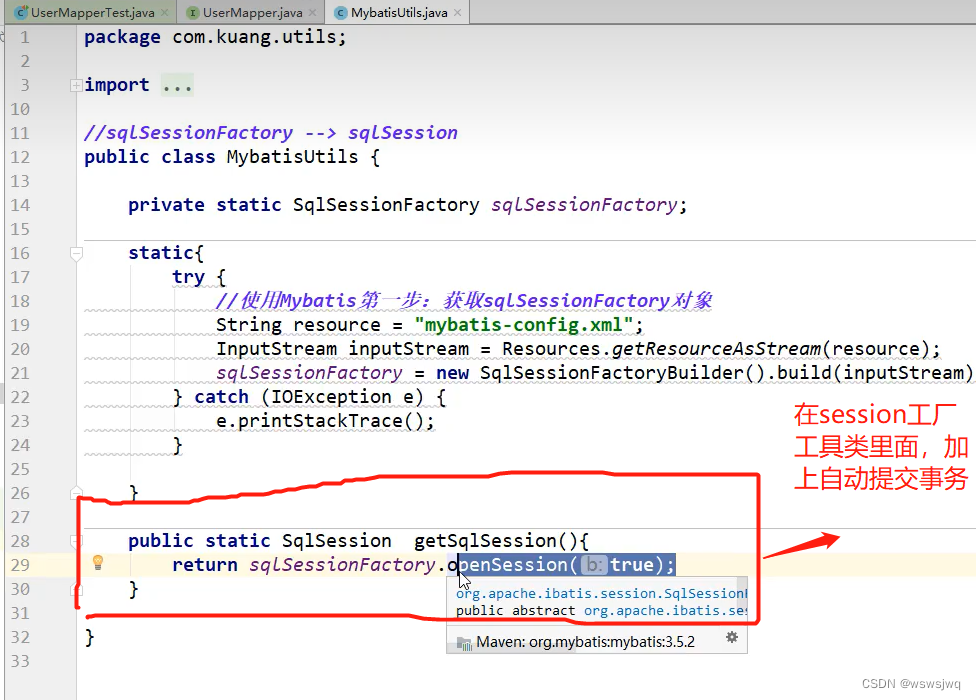Click line number 29 in the gutter
Image resolution: width=976 pixels, height=700 pixels.
click(x=20, y=565)
